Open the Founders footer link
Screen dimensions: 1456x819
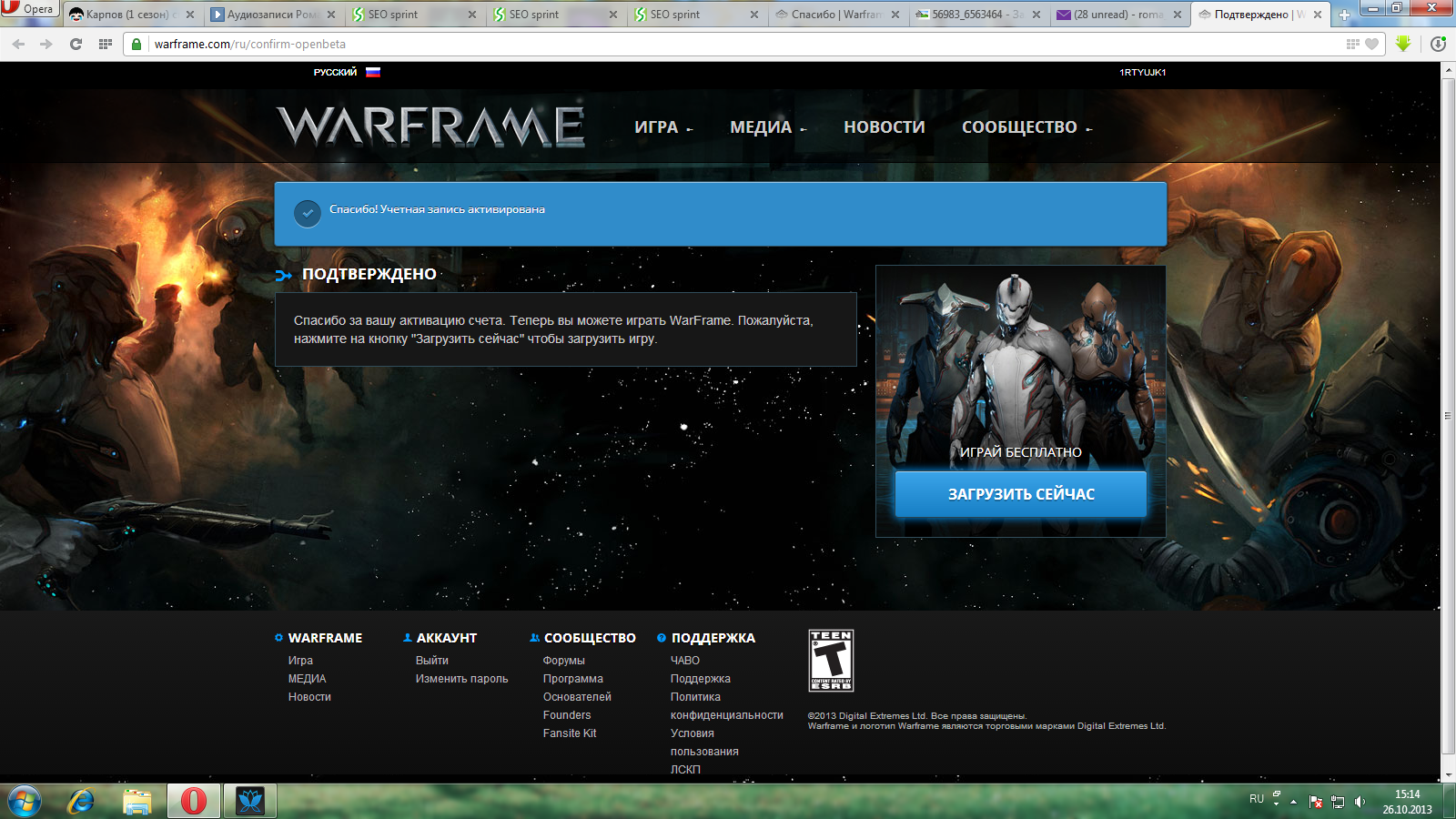pos(567,715)
